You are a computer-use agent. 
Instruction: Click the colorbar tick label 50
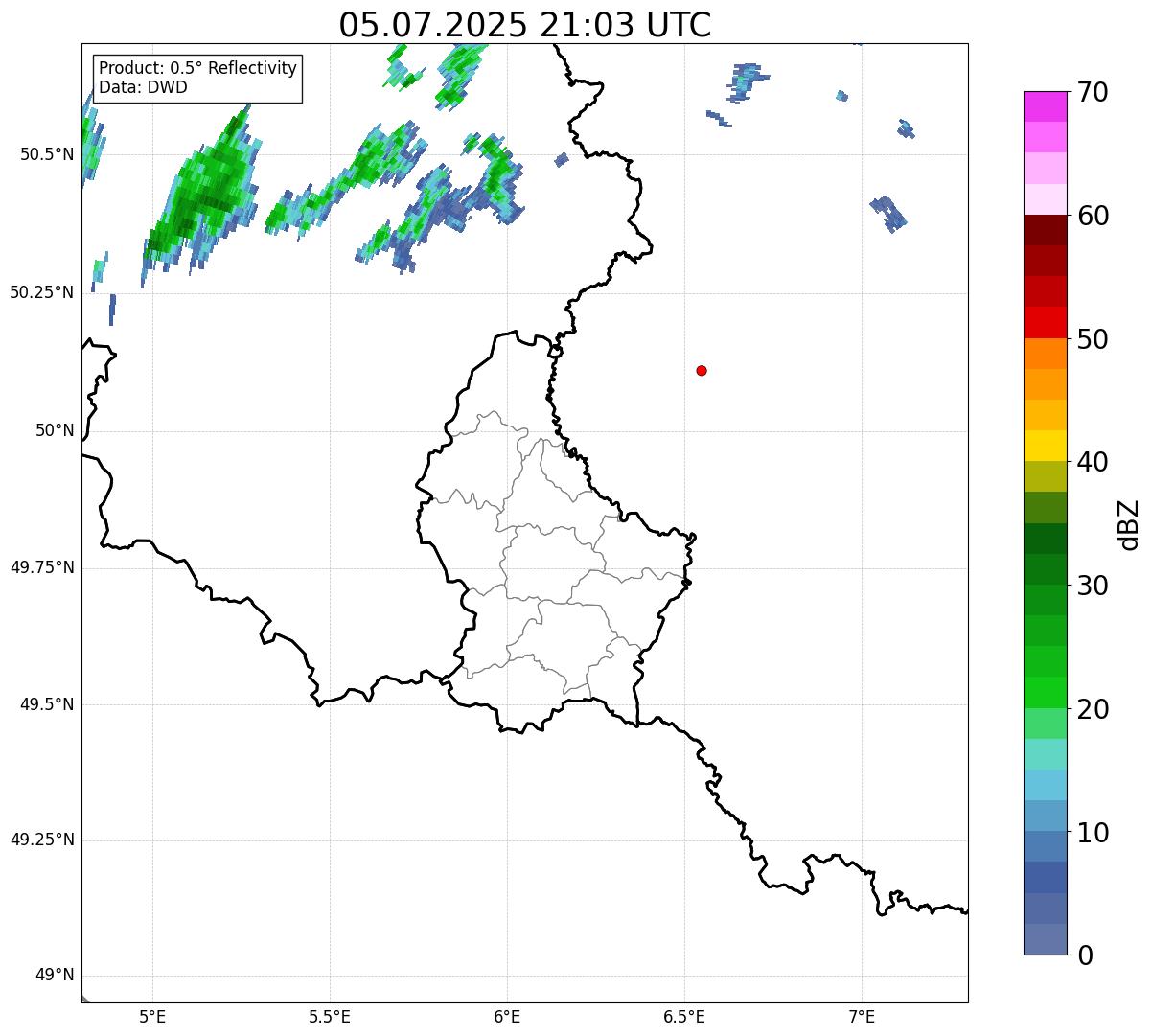(x=1093, y=339)
